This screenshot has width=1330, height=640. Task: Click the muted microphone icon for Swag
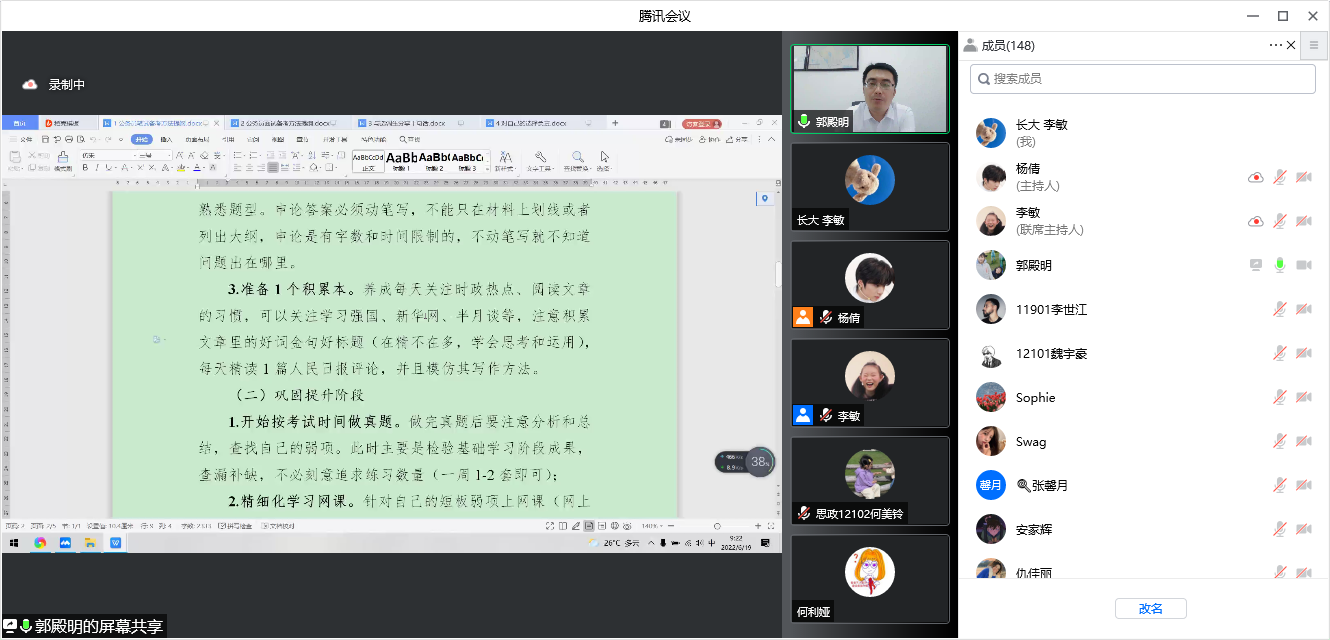tap(1279, 442)
